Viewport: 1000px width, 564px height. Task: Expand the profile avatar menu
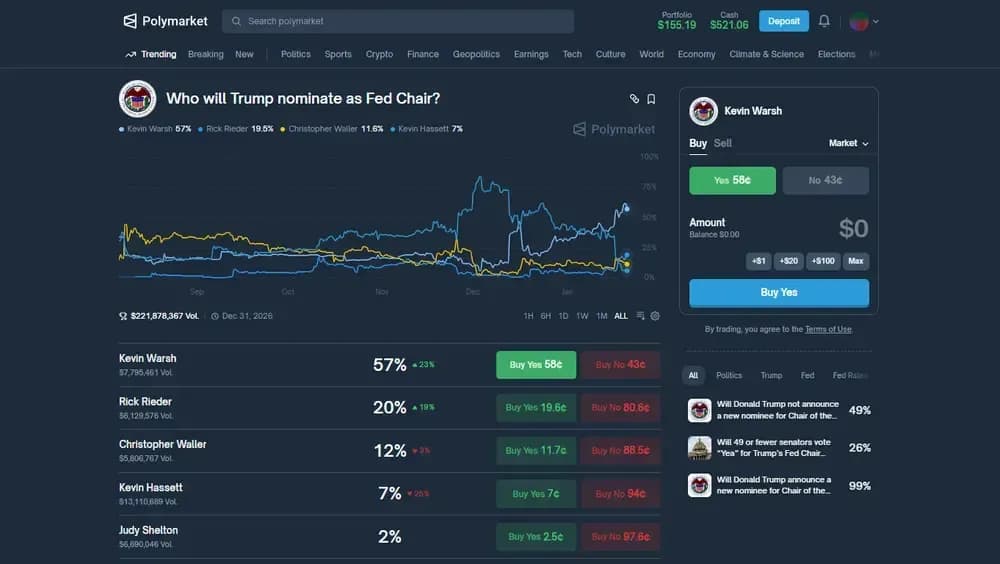point(864,21)
